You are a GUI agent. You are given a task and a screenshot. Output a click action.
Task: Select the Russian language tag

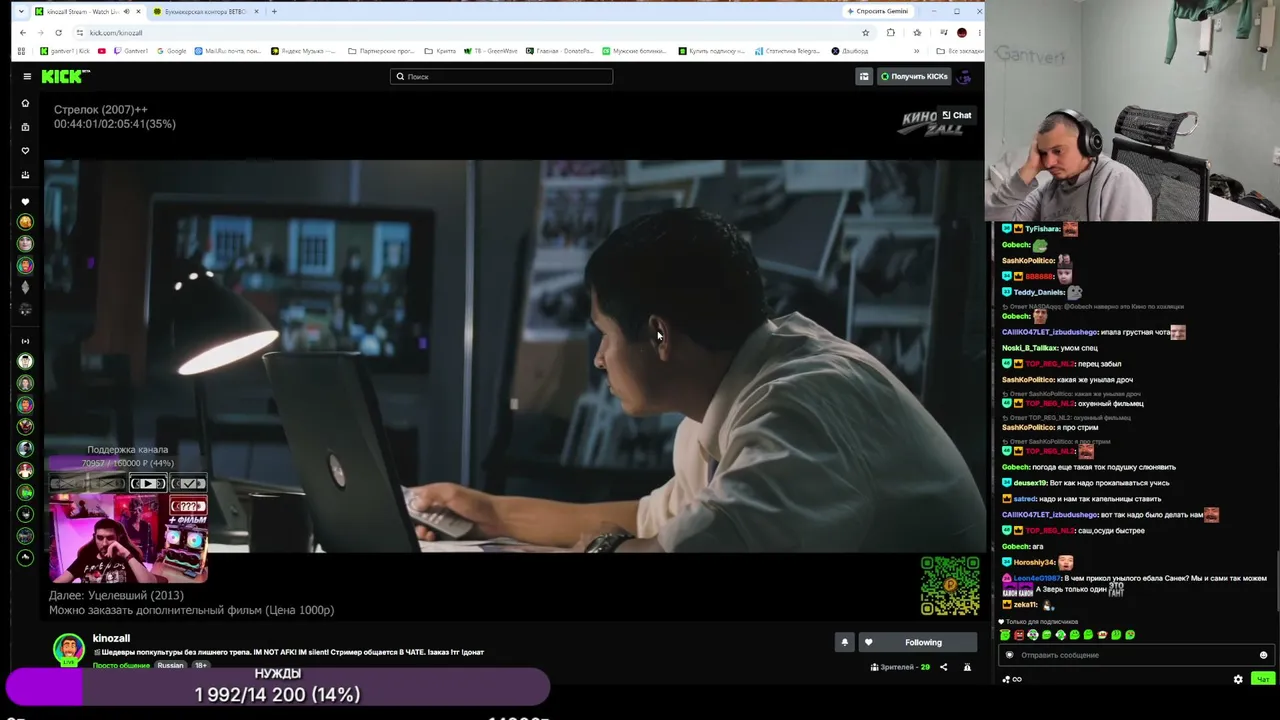click(171, 665)
